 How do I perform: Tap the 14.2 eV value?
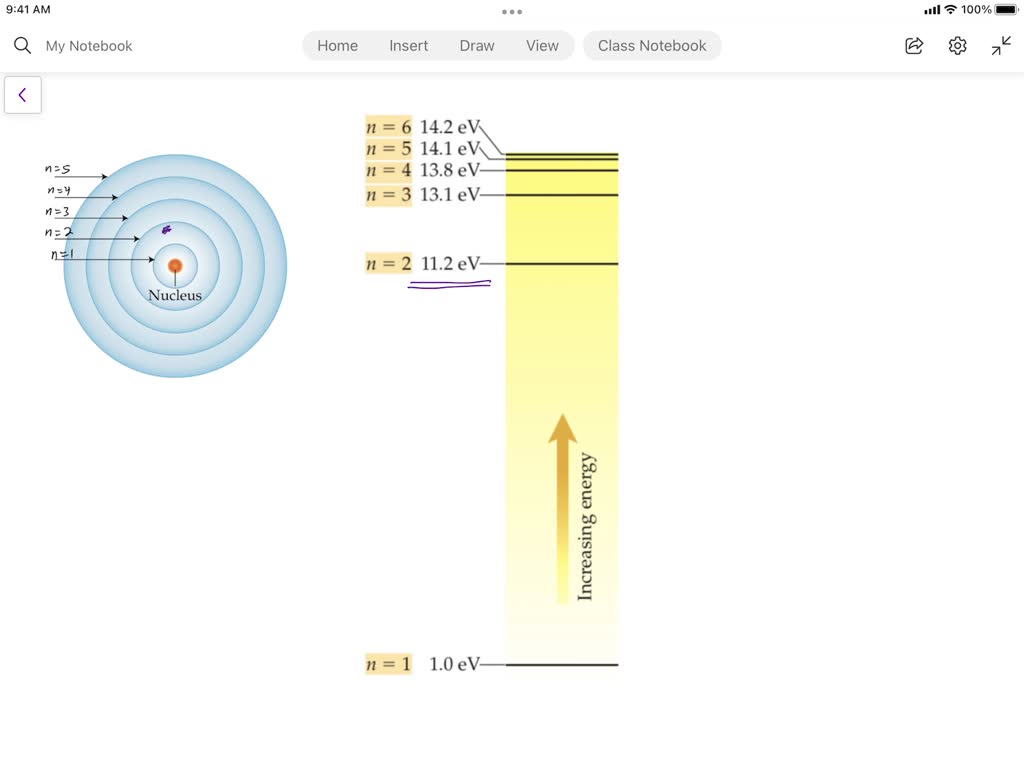[450, 127]
